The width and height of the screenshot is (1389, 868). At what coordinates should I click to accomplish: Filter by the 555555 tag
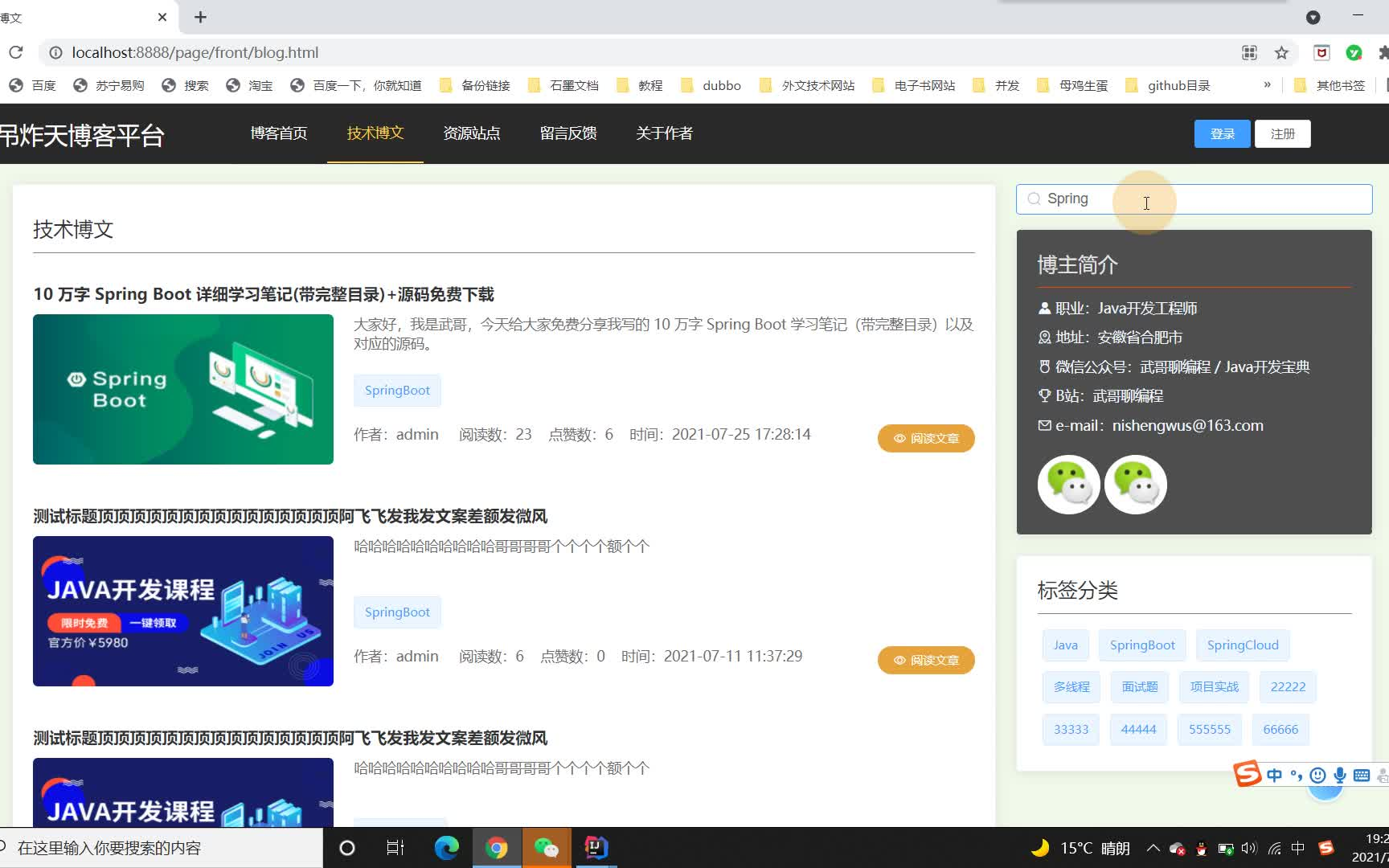tap(1210, 730)
